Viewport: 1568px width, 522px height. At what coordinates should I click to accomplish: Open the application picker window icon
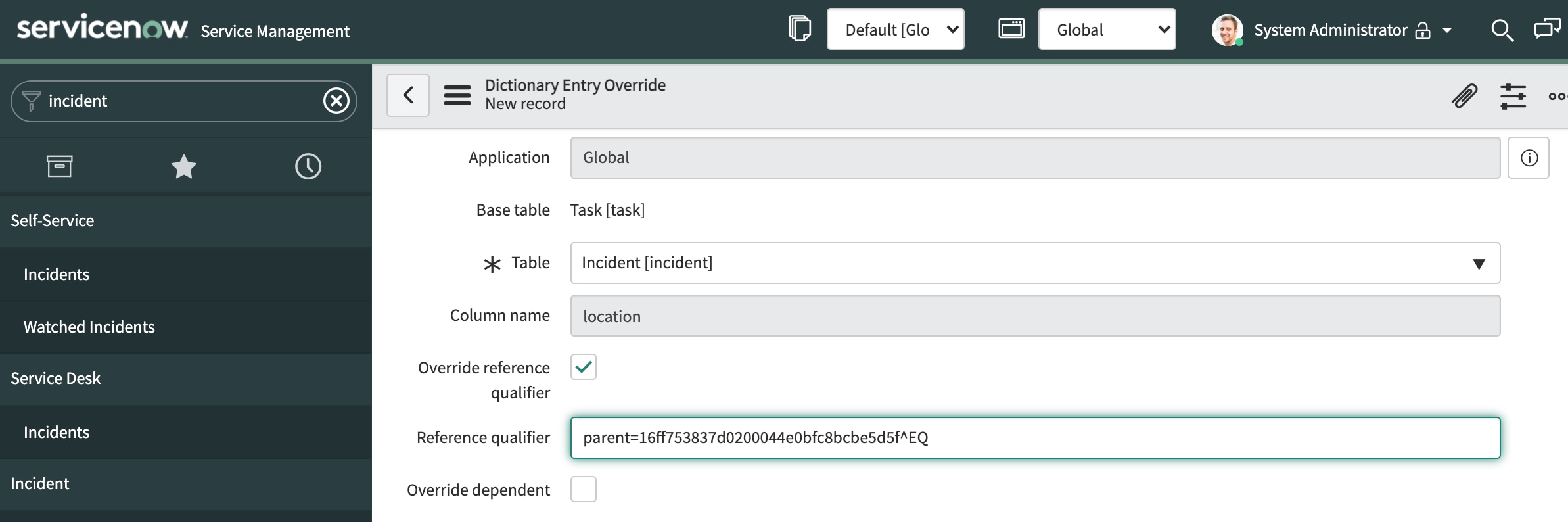pyautogui.click(x=1011, y=29)
